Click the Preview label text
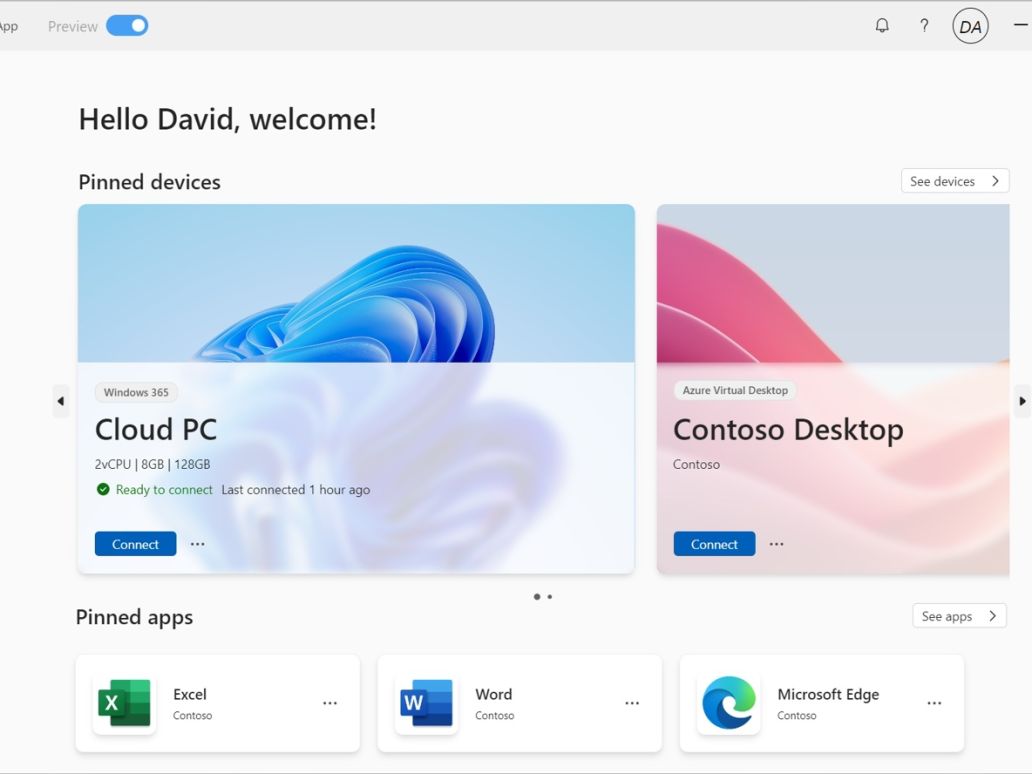Screen dimensions: 1032x774 point(72,26)
